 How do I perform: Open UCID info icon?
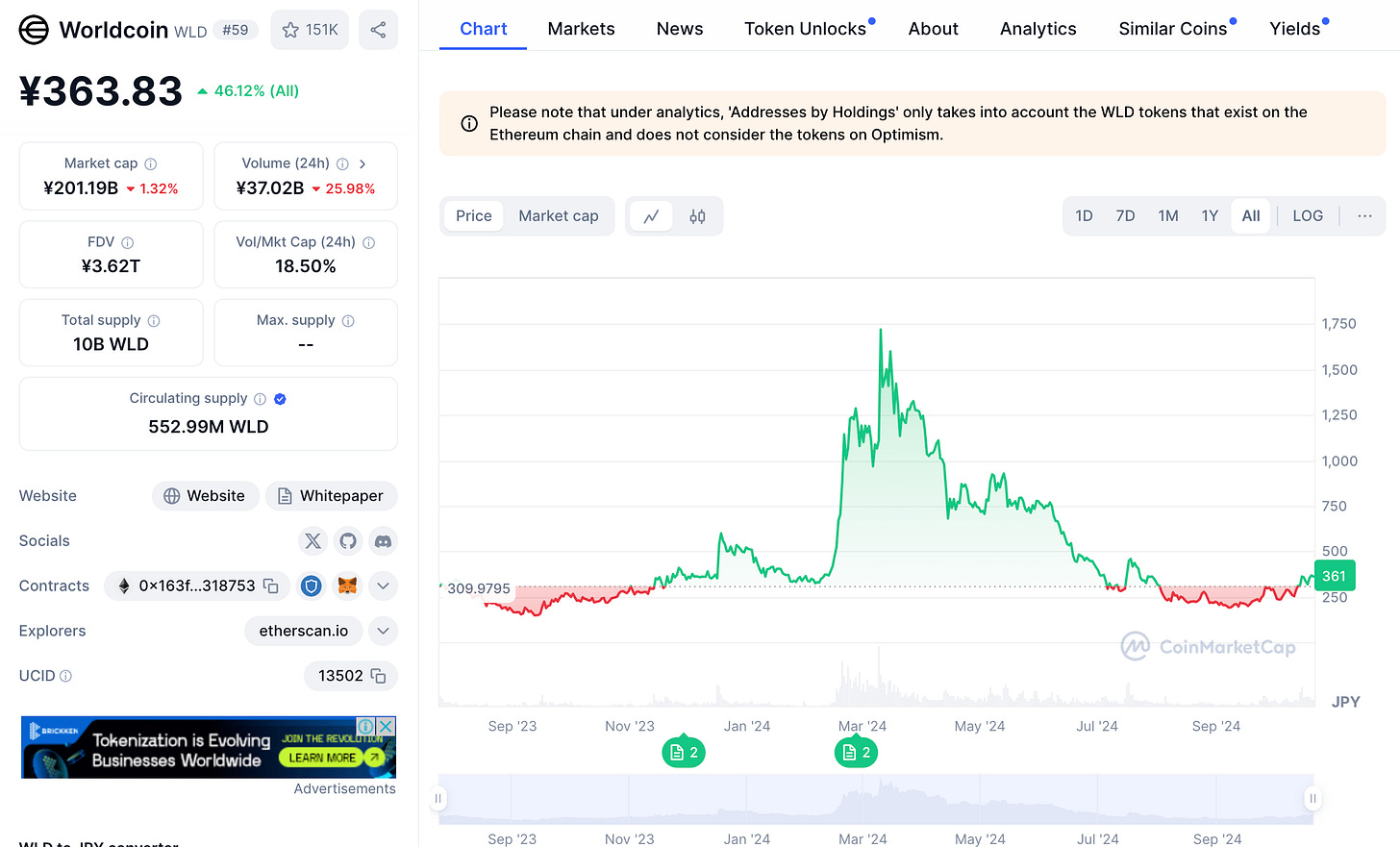pos(65,676)
